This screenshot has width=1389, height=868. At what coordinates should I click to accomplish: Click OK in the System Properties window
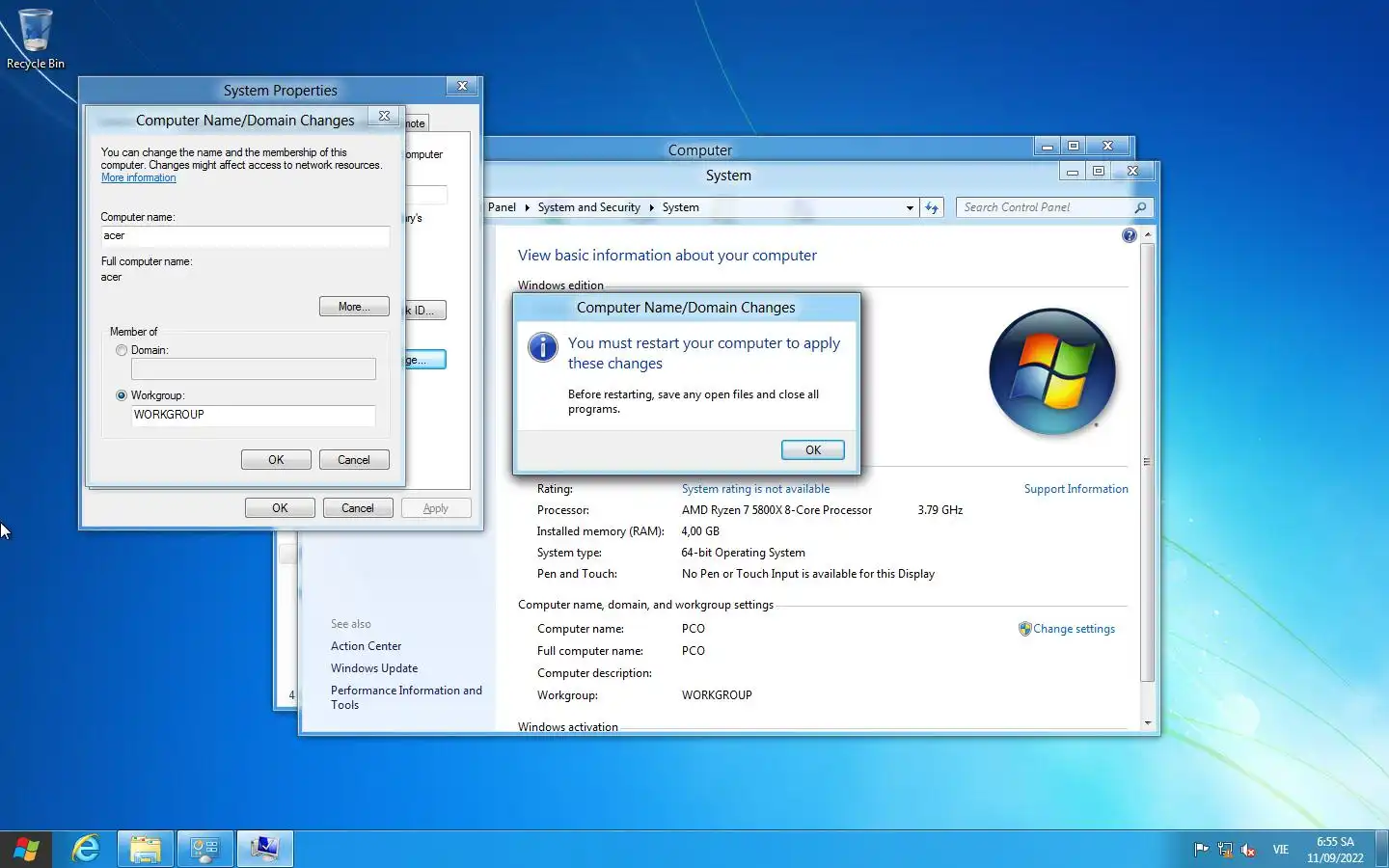click(x=280, y=508)
